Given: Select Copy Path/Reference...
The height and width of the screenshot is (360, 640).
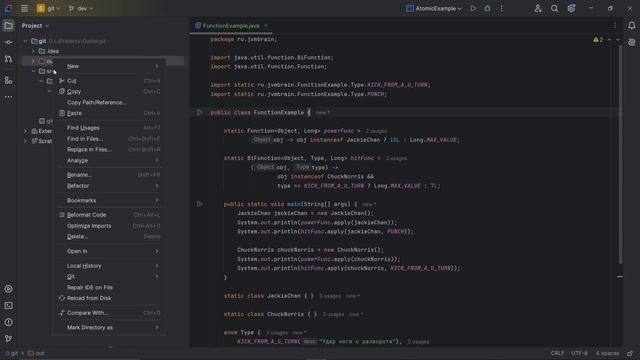Looking at the screenshot, I should coord(109,102).
